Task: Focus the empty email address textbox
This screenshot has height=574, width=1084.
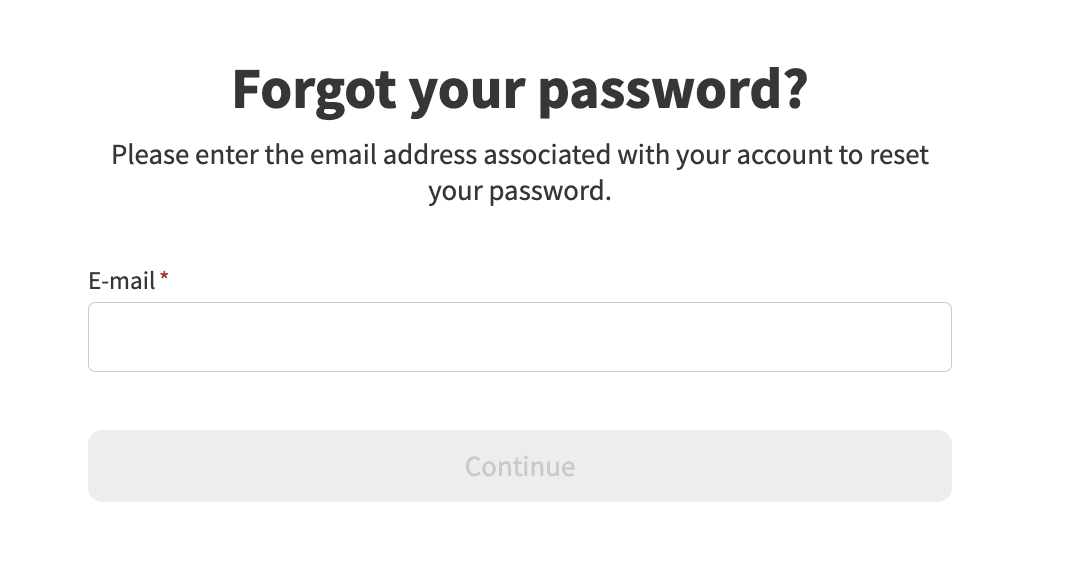Action: [x=520, y=337]
